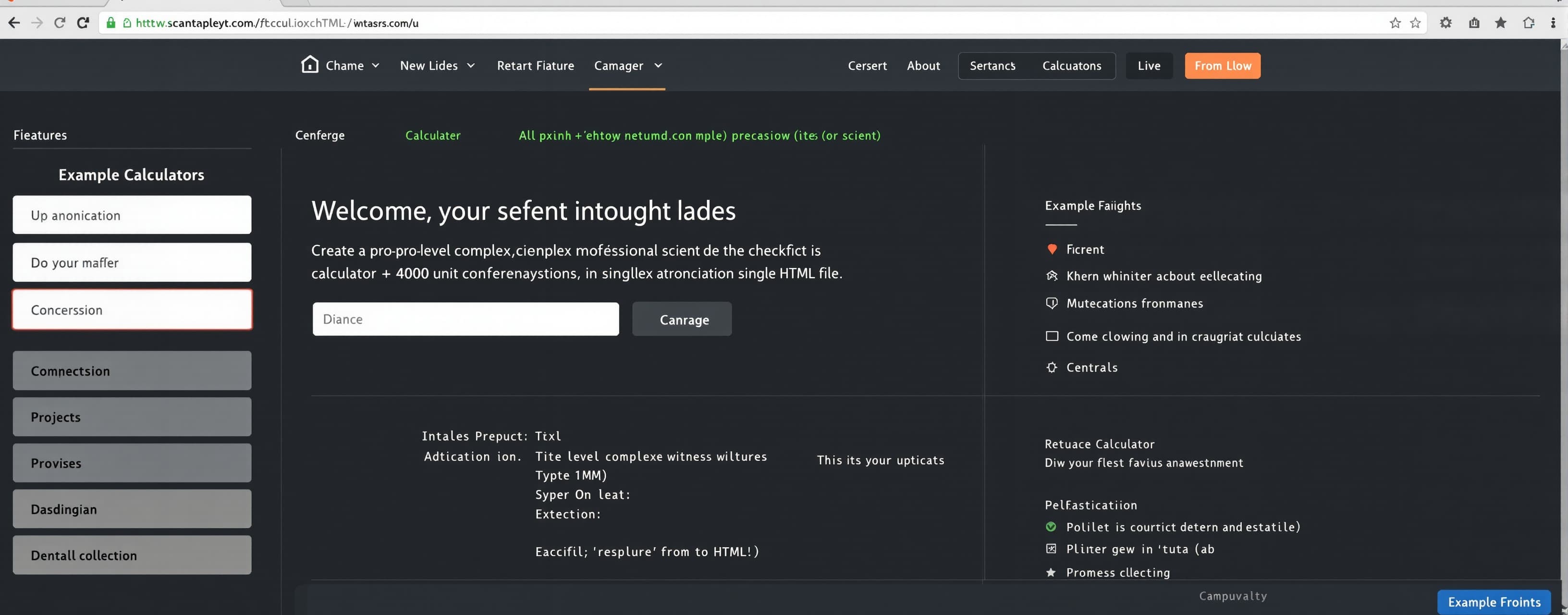Click the This its your upticats text
1568x615 pixels.
[880, 460]
